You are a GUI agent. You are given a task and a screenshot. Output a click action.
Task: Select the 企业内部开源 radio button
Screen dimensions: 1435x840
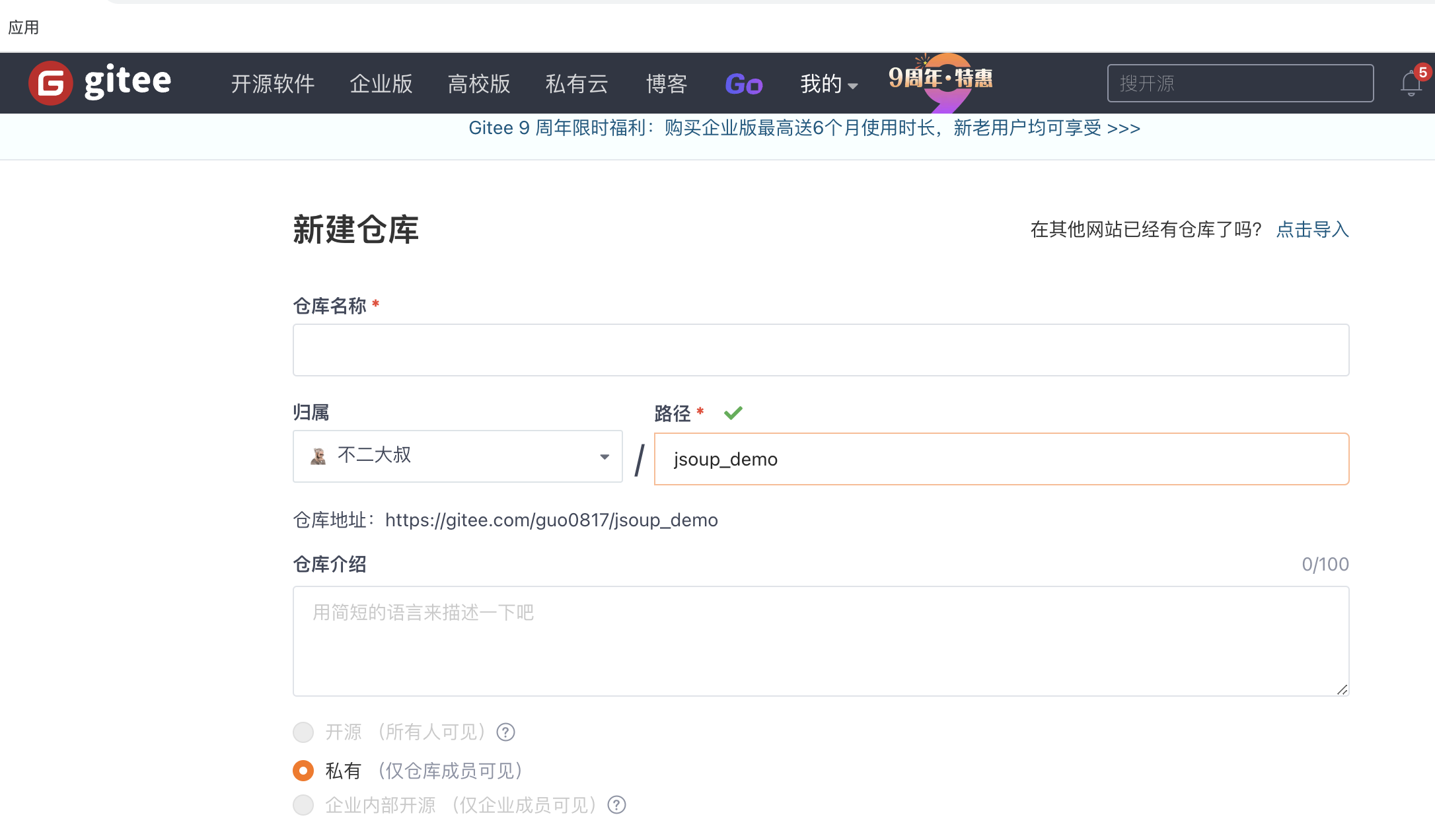click(x=303, y=805)
